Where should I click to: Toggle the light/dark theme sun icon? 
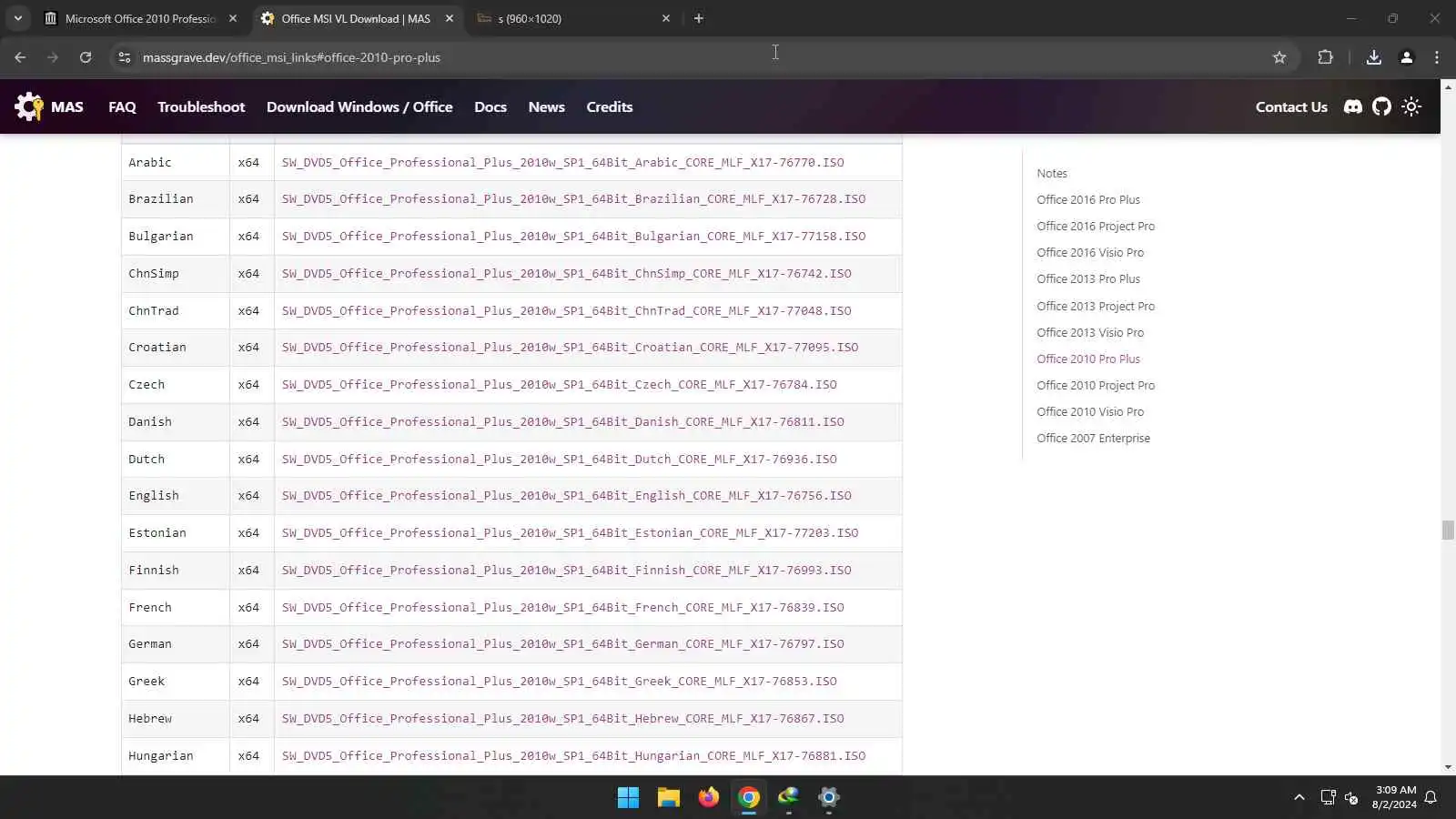point(1411,106)
